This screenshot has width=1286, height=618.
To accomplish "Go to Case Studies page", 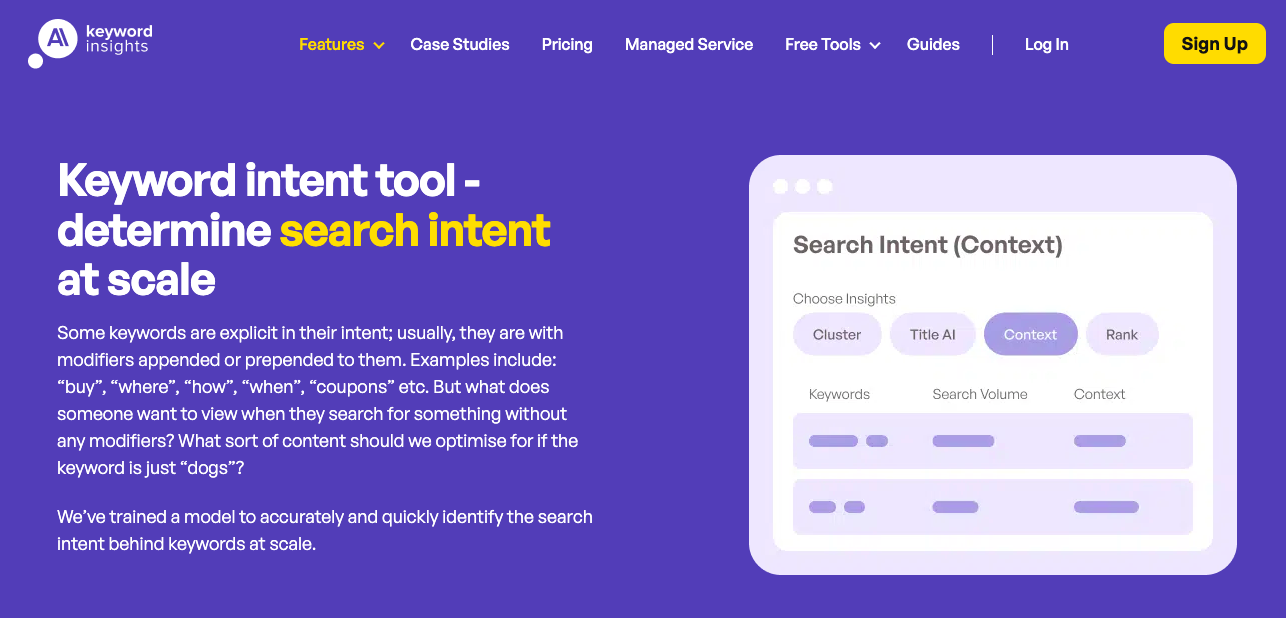I will click(x=460, y=44).
